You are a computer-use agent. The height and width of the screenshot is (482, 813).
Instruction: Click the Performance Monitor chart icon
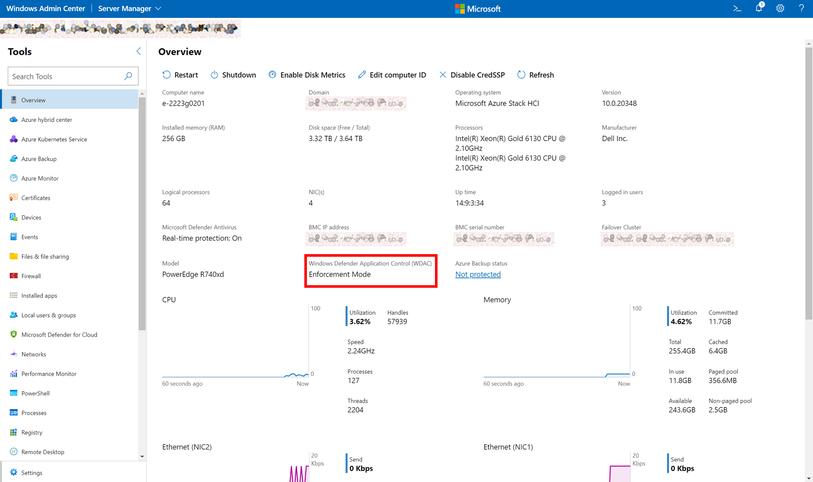point(13,374)
